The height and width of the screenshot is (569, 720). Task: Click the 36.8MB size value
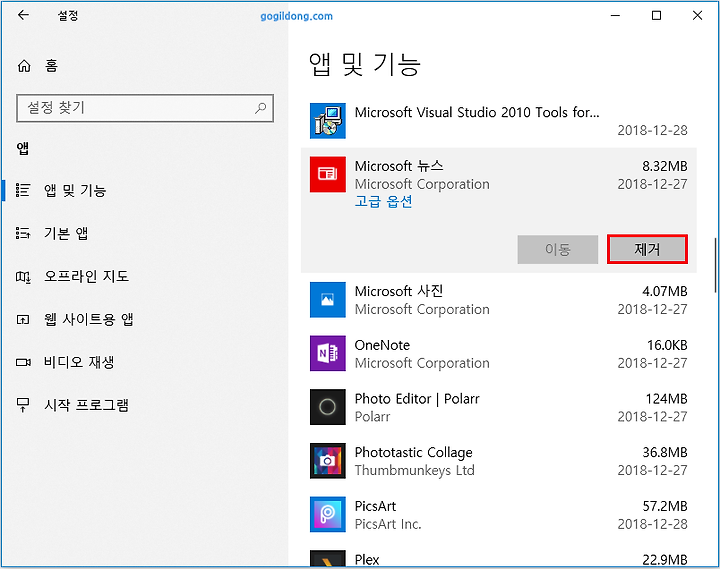pos(664,452)
